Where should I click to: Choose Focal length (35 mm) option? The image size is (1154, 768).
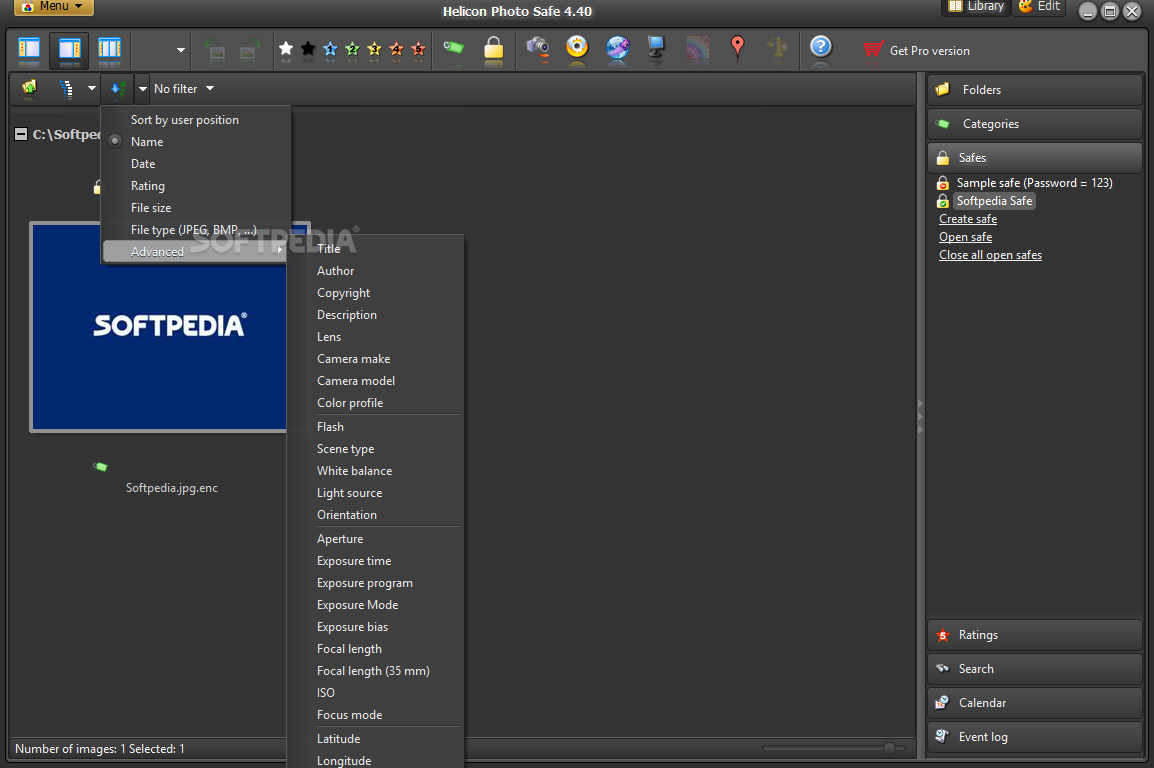click(x=373, y=671)
